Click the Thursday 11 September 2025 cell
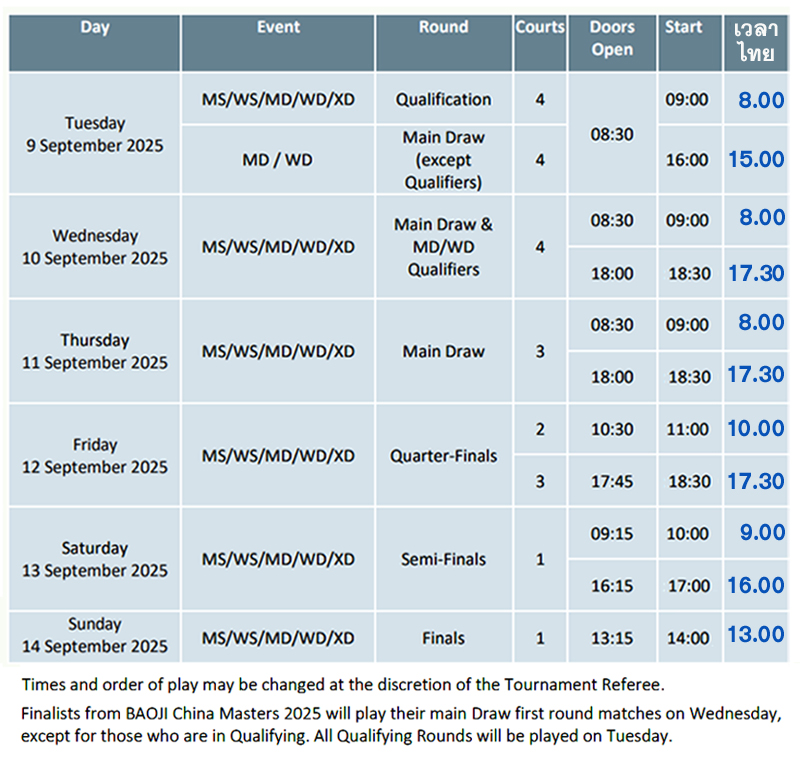800x760 pixels. (94, 351)
